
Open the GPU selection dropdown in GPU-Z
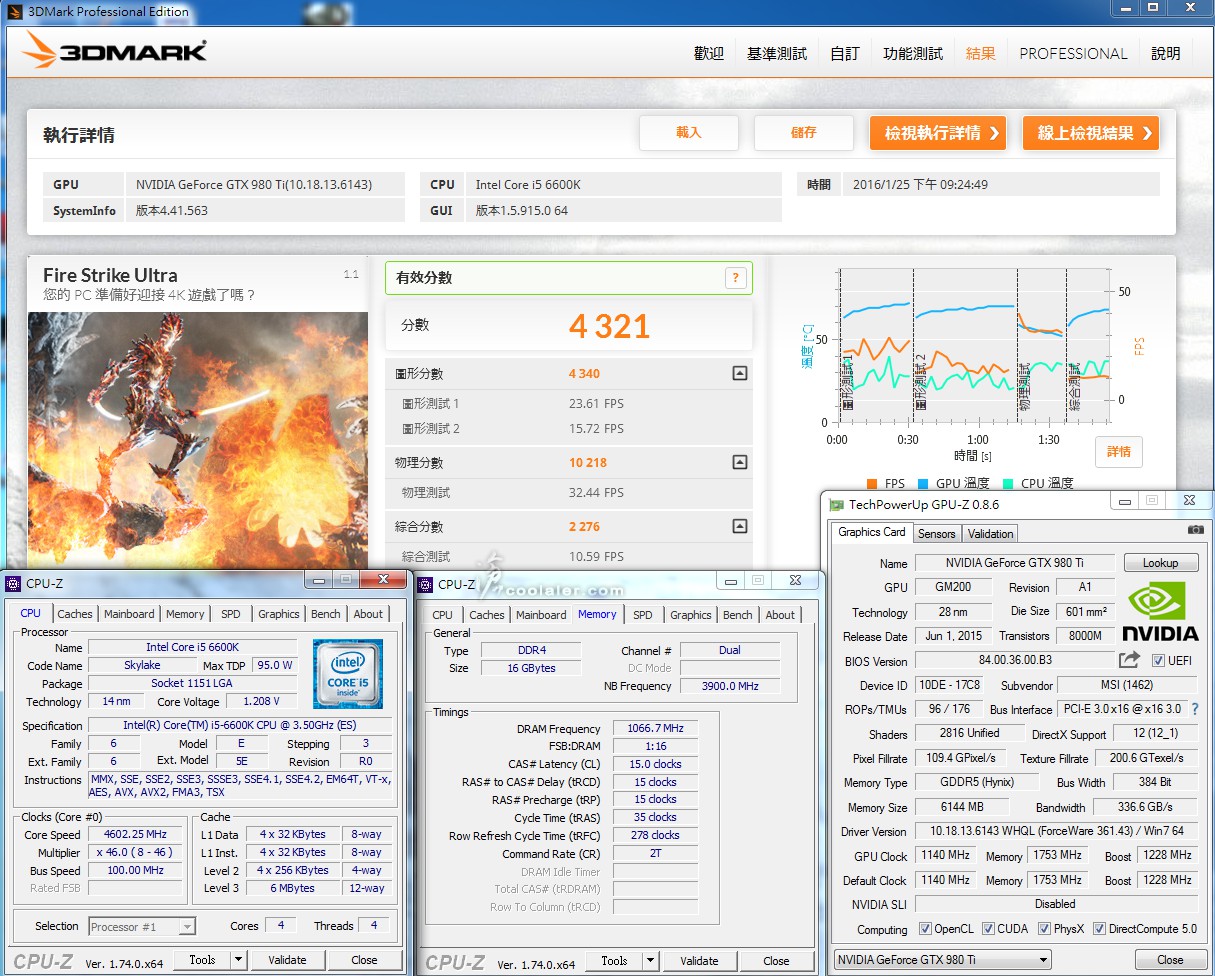coord(942,960)
